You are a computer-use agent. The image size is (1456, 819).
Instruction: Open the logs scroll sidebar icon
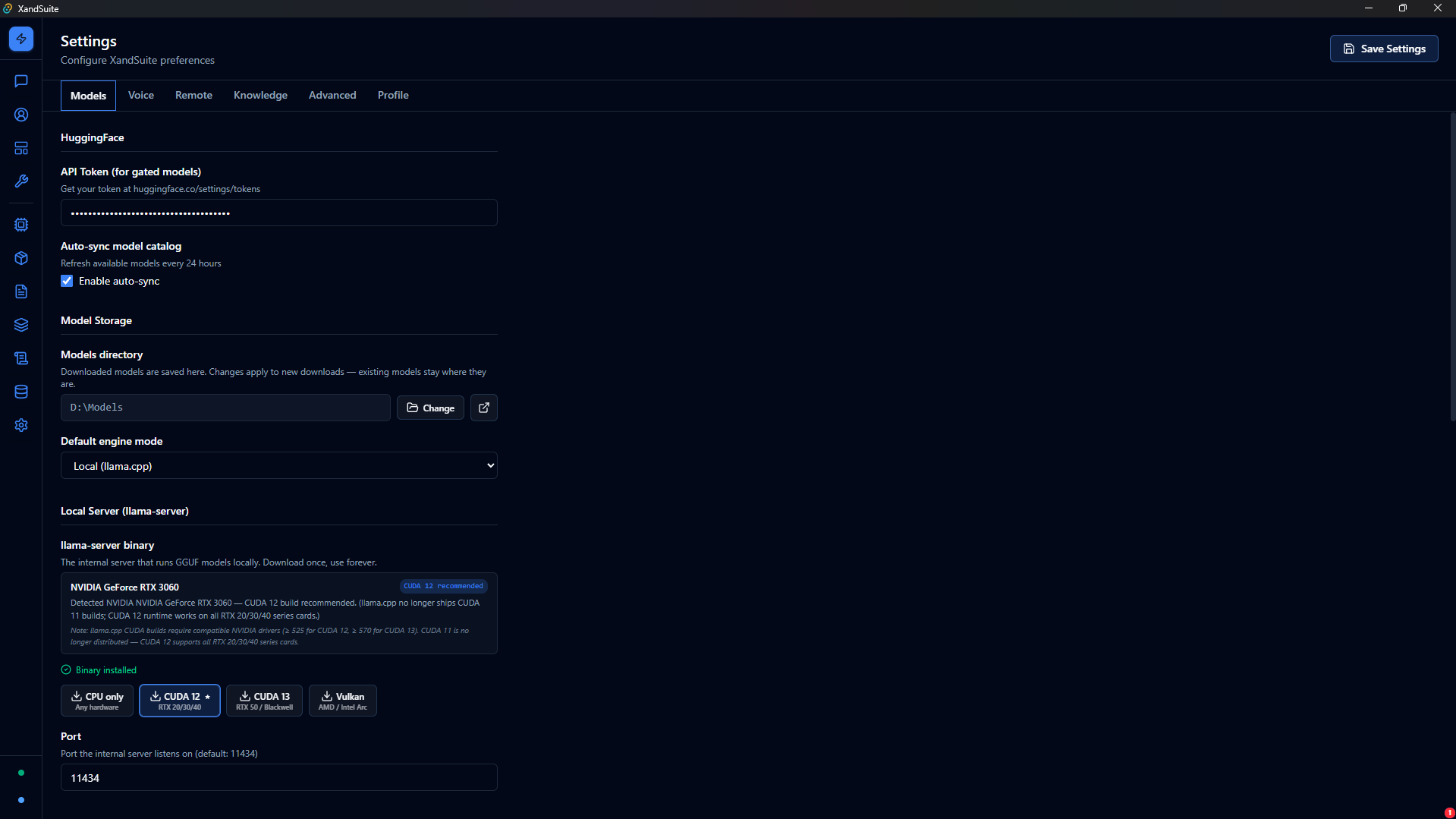(20, 358)
